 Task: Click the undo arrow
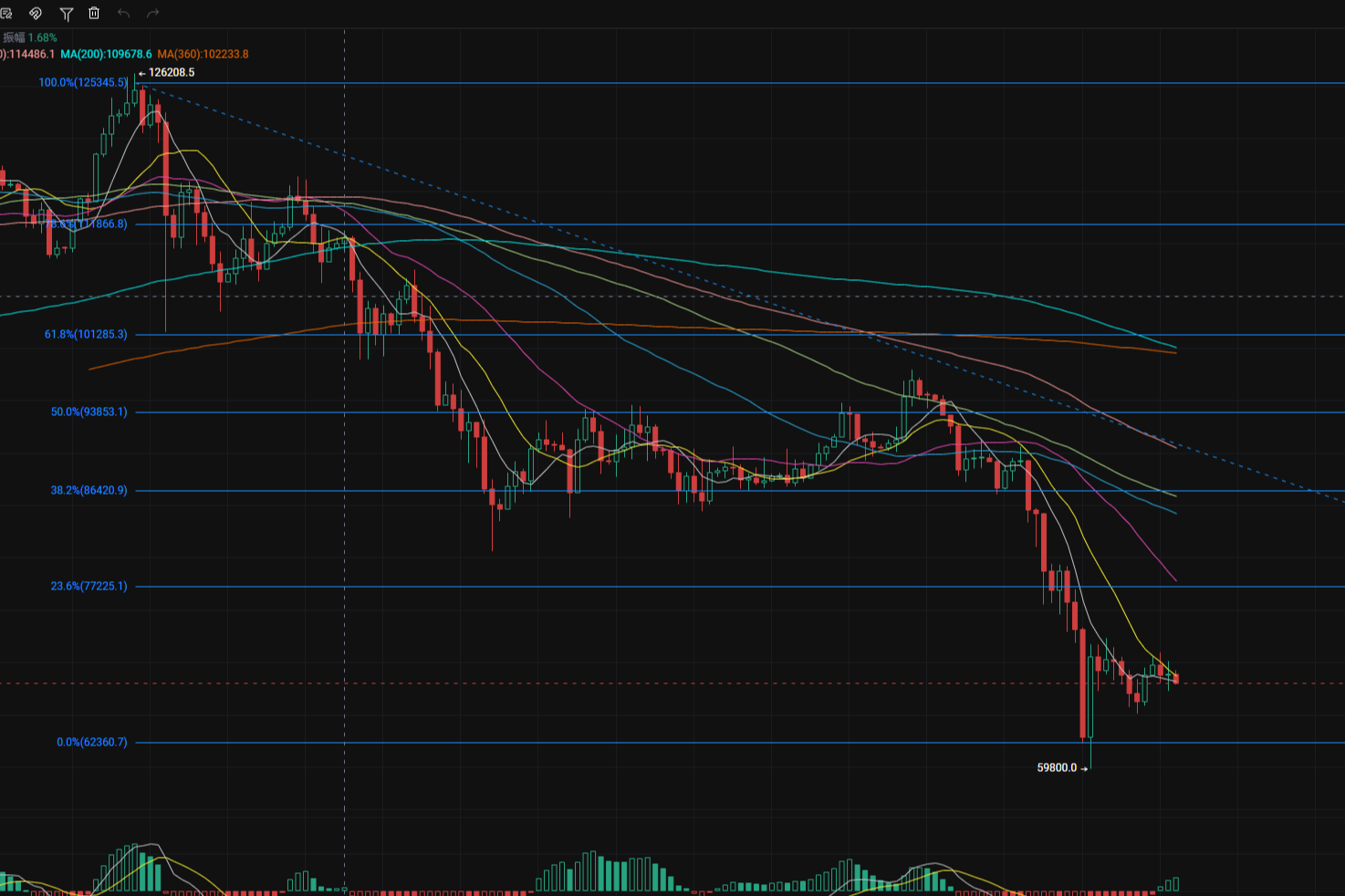pyautogui.click(x=124, y=14)
